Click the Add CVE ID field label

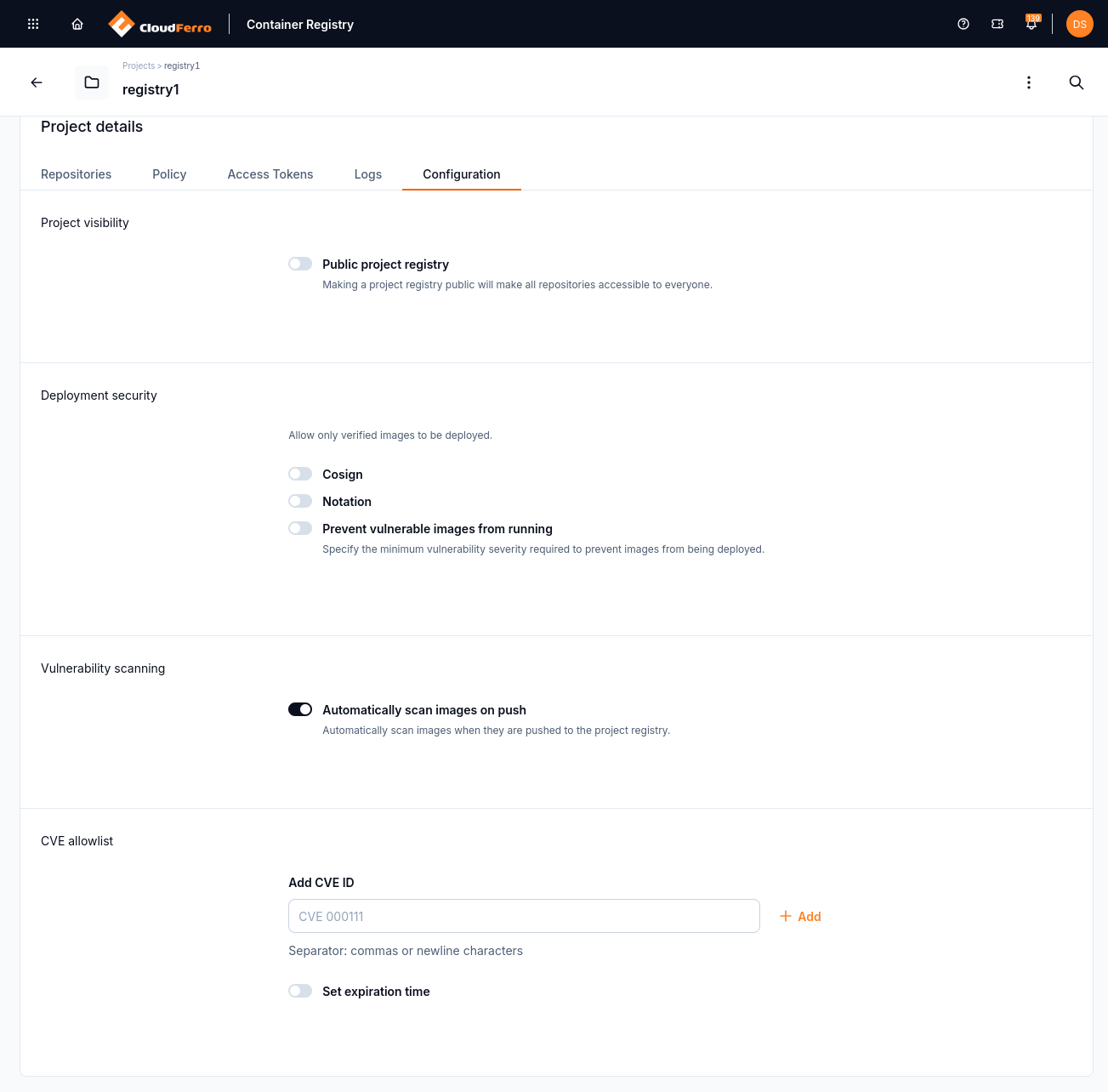(x=321, y=883)
